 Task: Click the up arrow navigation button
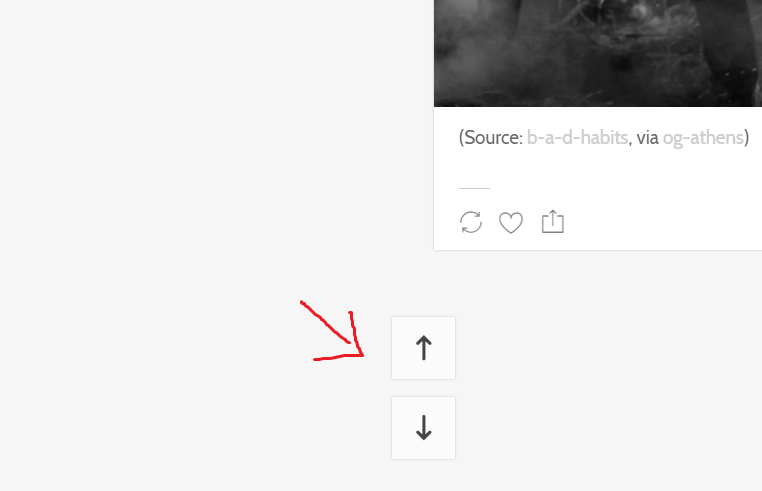tap(423, 348)
